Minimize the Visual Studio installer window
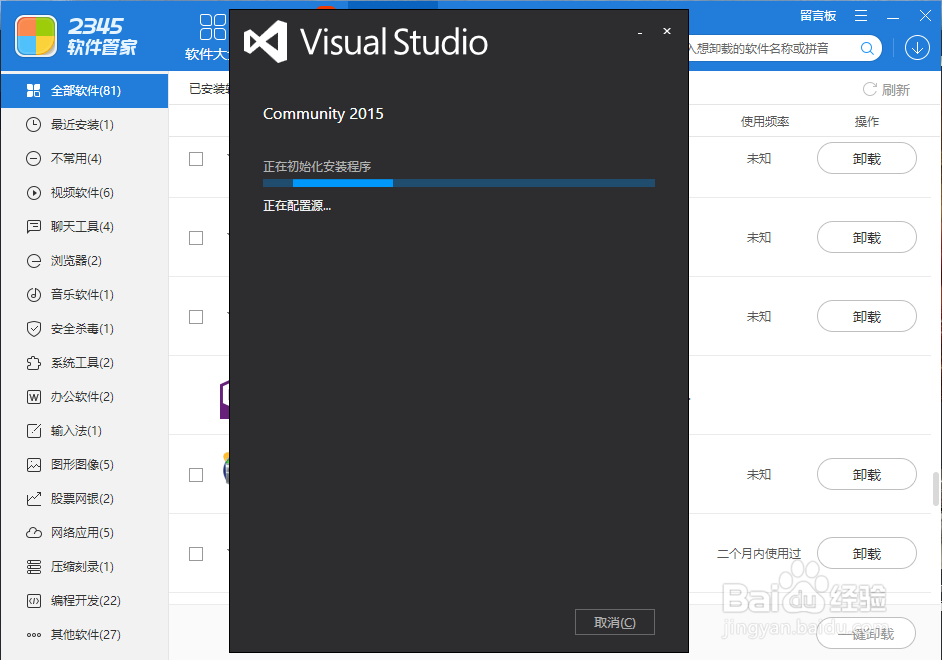This screenshot has height=660, width=942. 640,31
